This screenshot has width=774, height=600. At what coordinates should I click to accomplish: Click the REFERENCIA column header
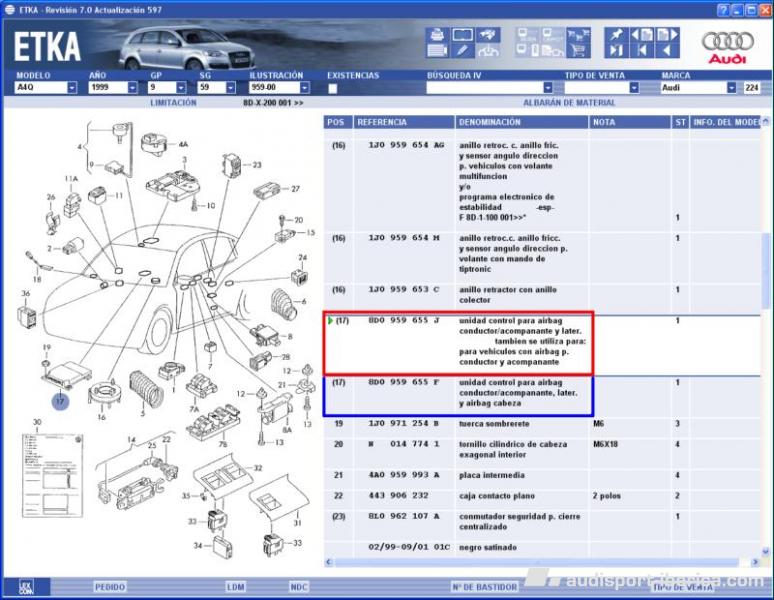point(404,122)
